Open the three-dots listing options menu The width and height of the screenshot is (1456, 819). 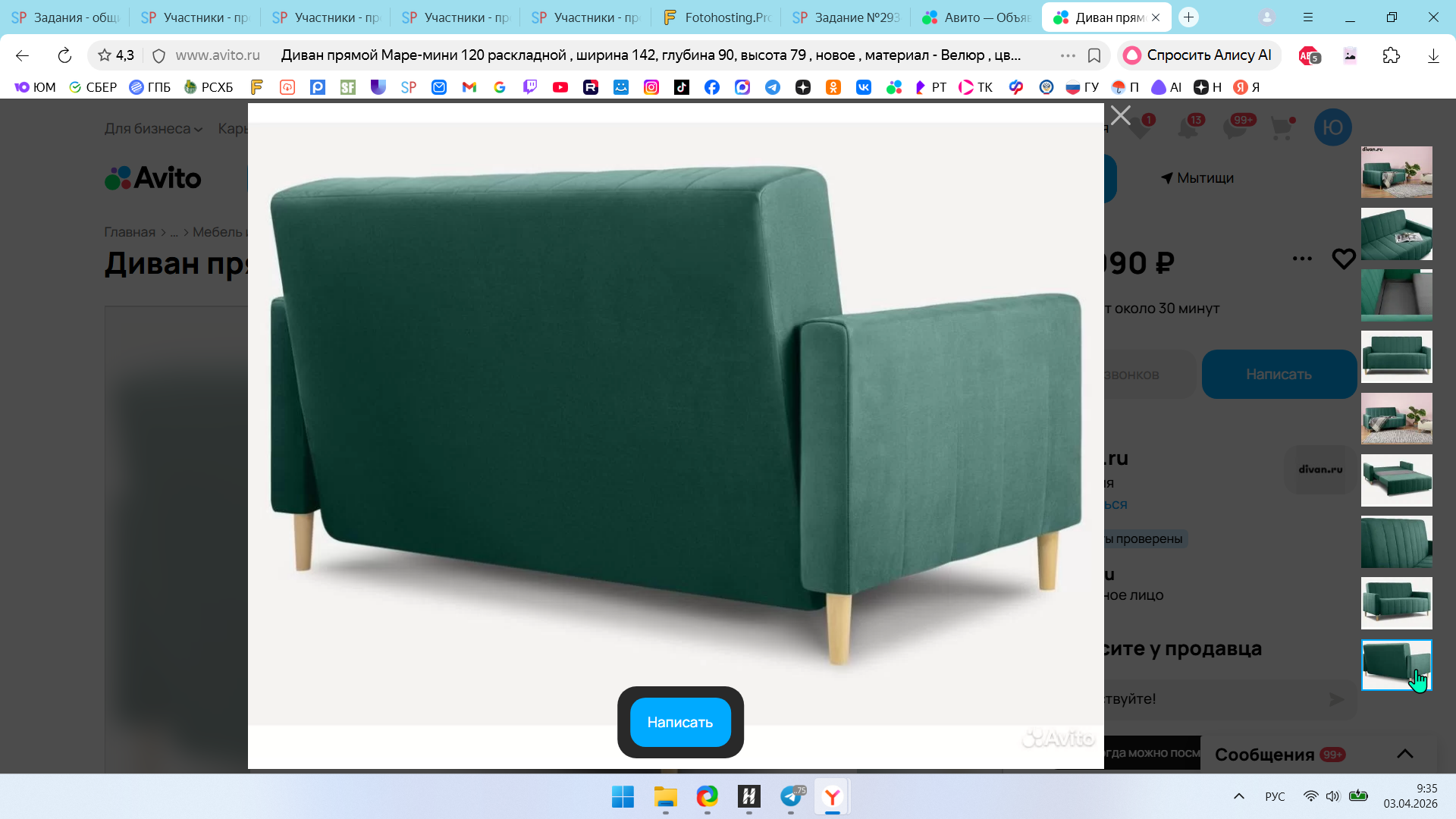click(x=1302, y=259)
